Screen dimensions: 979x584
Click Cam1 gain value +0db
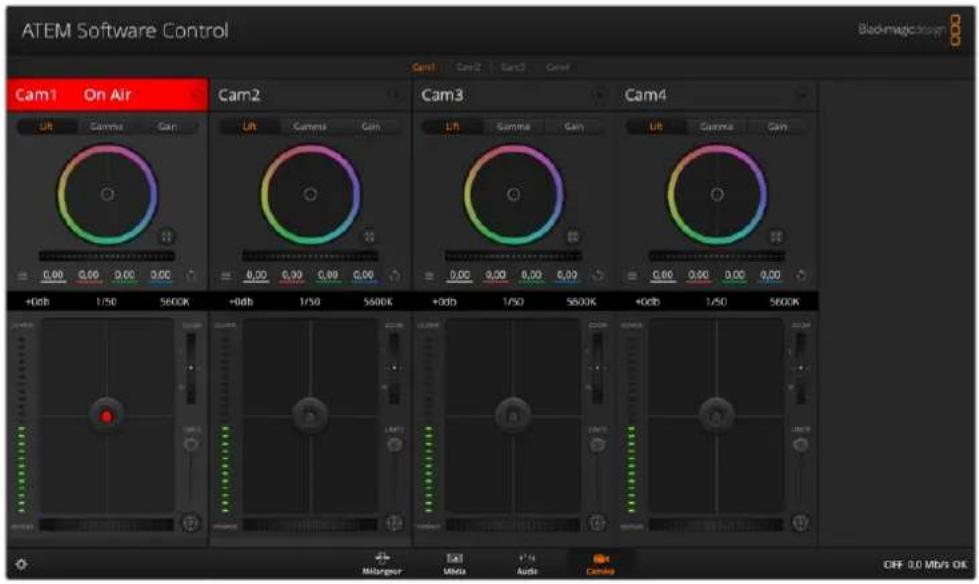37,302
